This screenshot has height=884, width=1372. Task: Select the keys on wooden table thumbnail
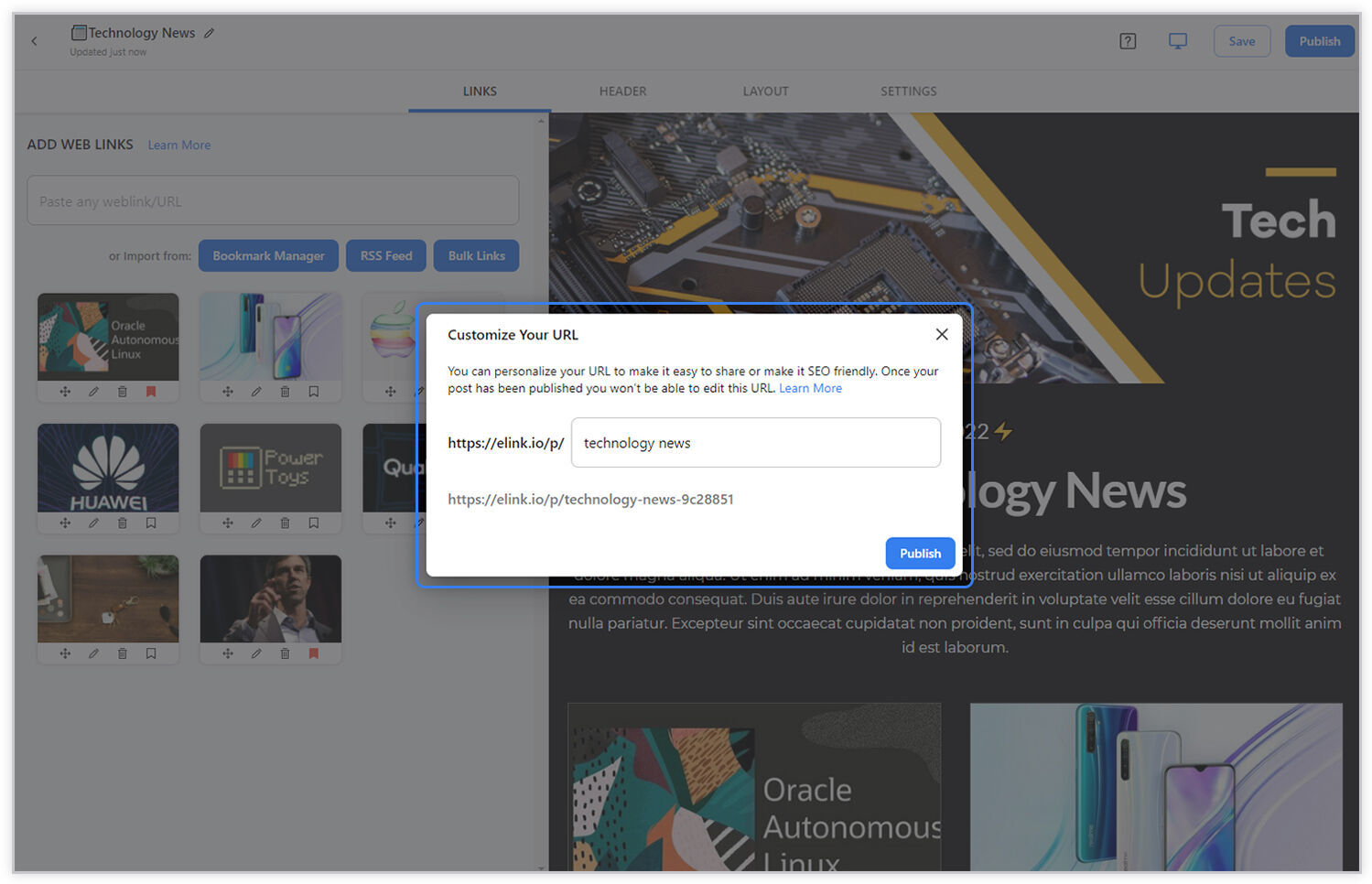[x=108, y=598]
